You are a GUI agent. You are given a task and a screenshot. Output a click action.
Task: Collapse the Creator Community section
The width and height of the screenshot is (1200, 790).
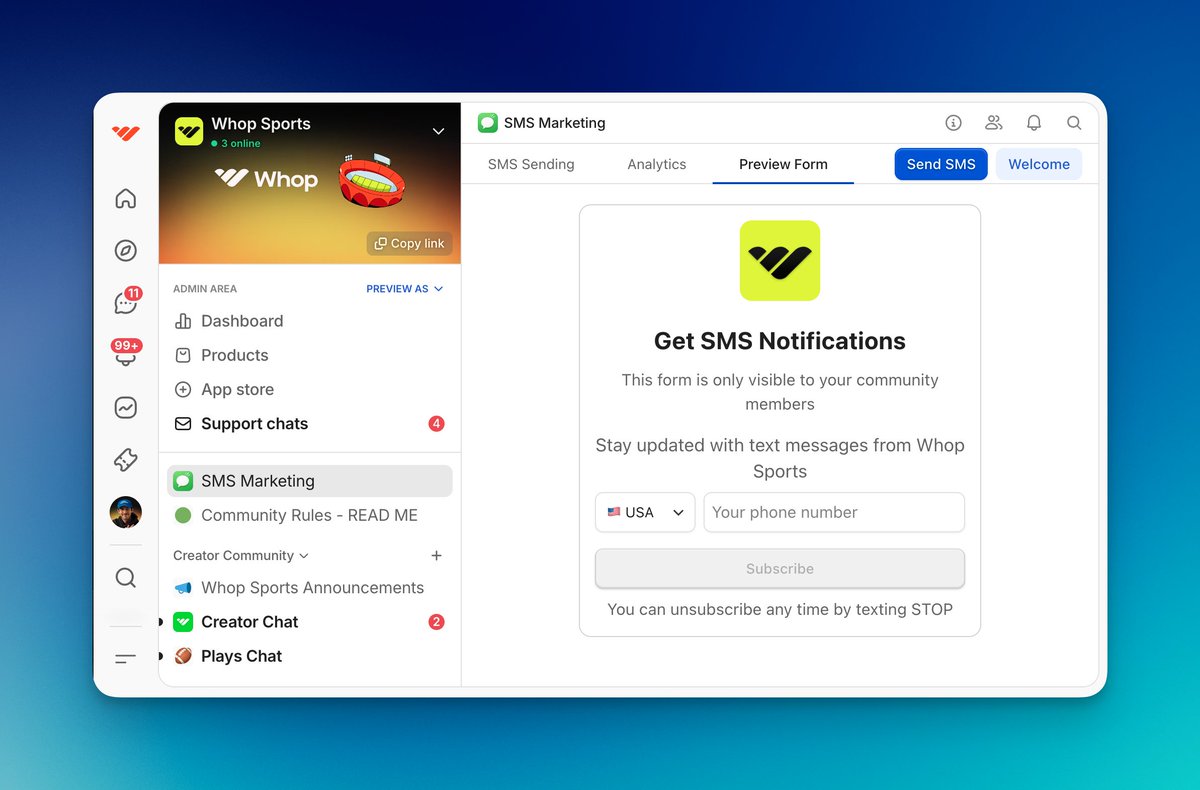(241, 556)
